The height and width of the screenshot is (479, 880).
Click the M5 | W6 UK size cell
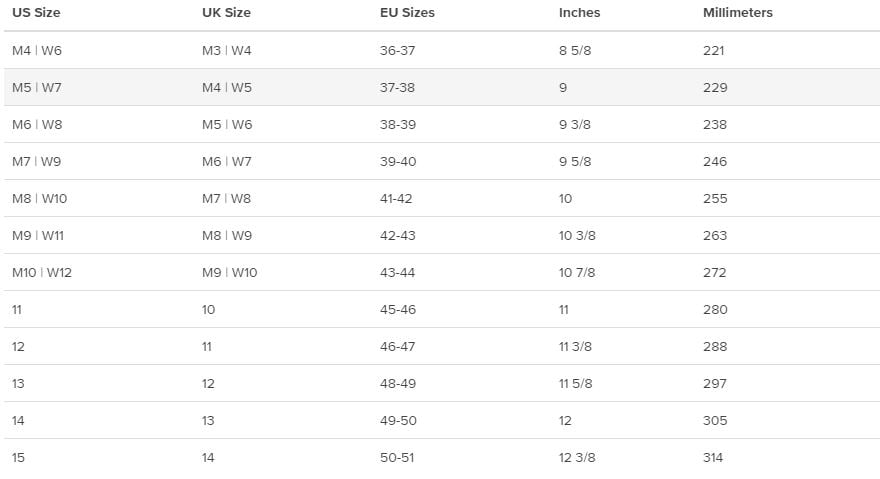[x=227, y=125]
